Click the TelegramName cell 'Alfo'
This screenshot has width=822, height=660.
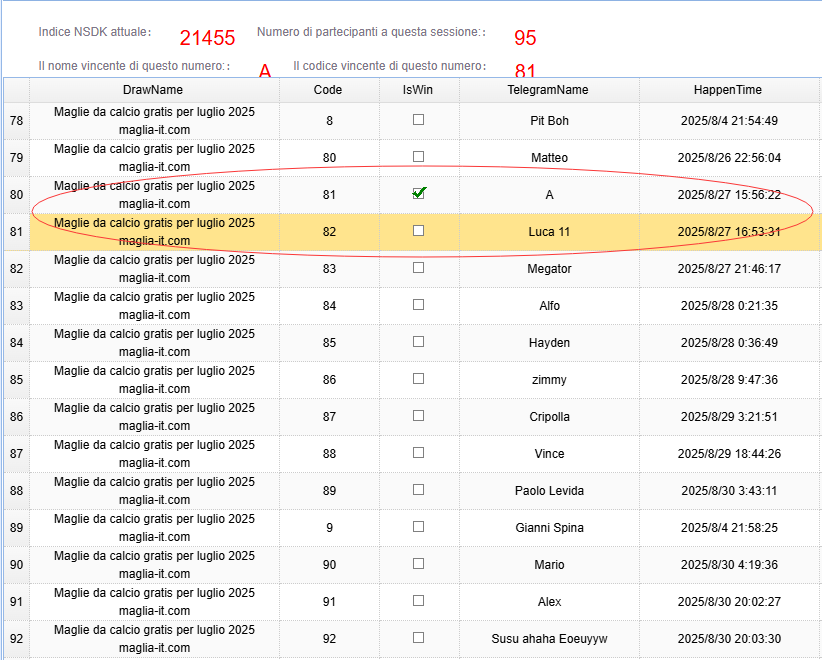pos(549,306)
